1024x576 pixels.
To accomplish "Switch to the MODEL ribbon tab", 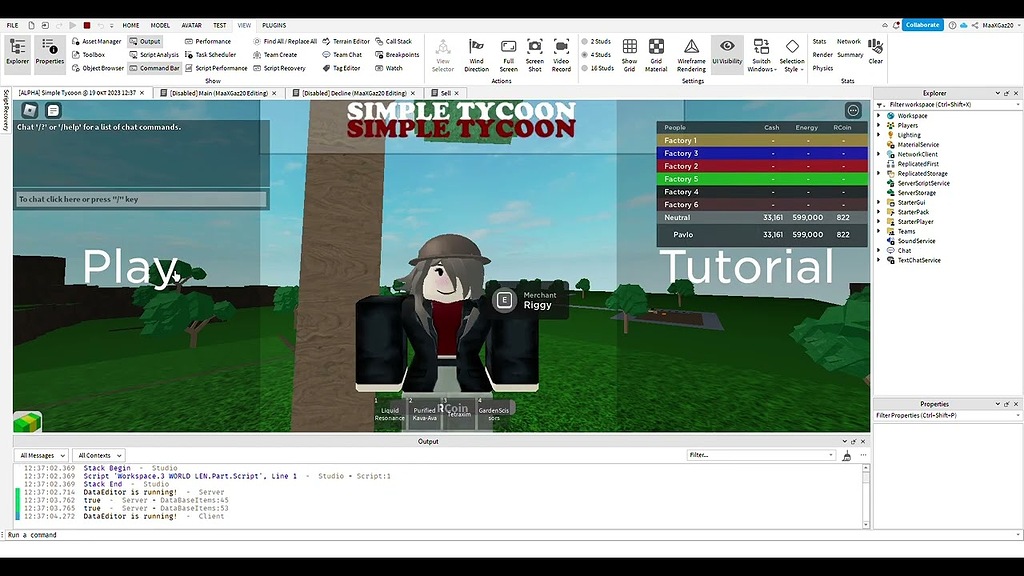I will pyautogui.click(x=161, y=25).
